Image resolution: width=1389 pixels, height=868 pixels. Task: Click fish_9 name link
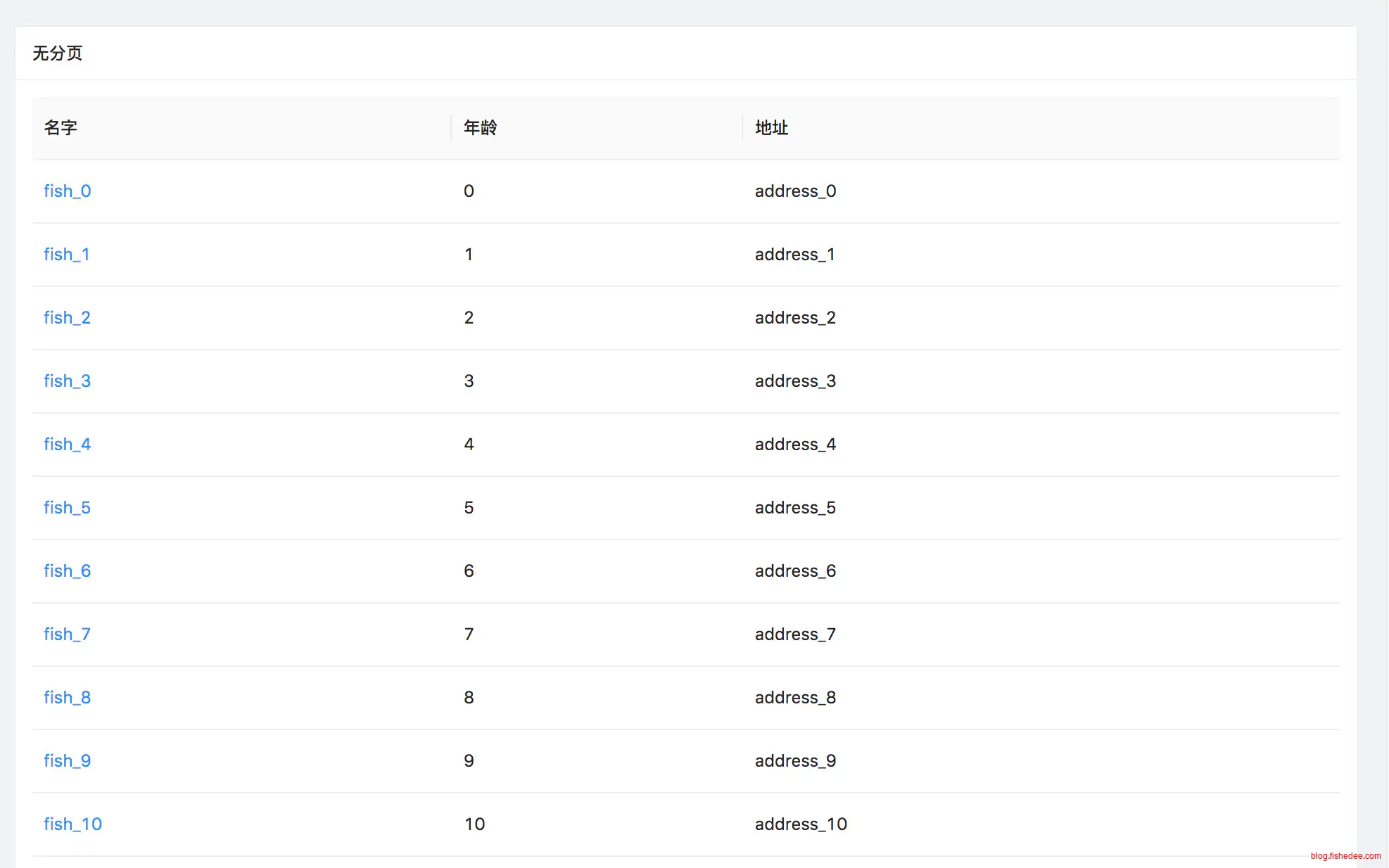[x=67, y=761]
